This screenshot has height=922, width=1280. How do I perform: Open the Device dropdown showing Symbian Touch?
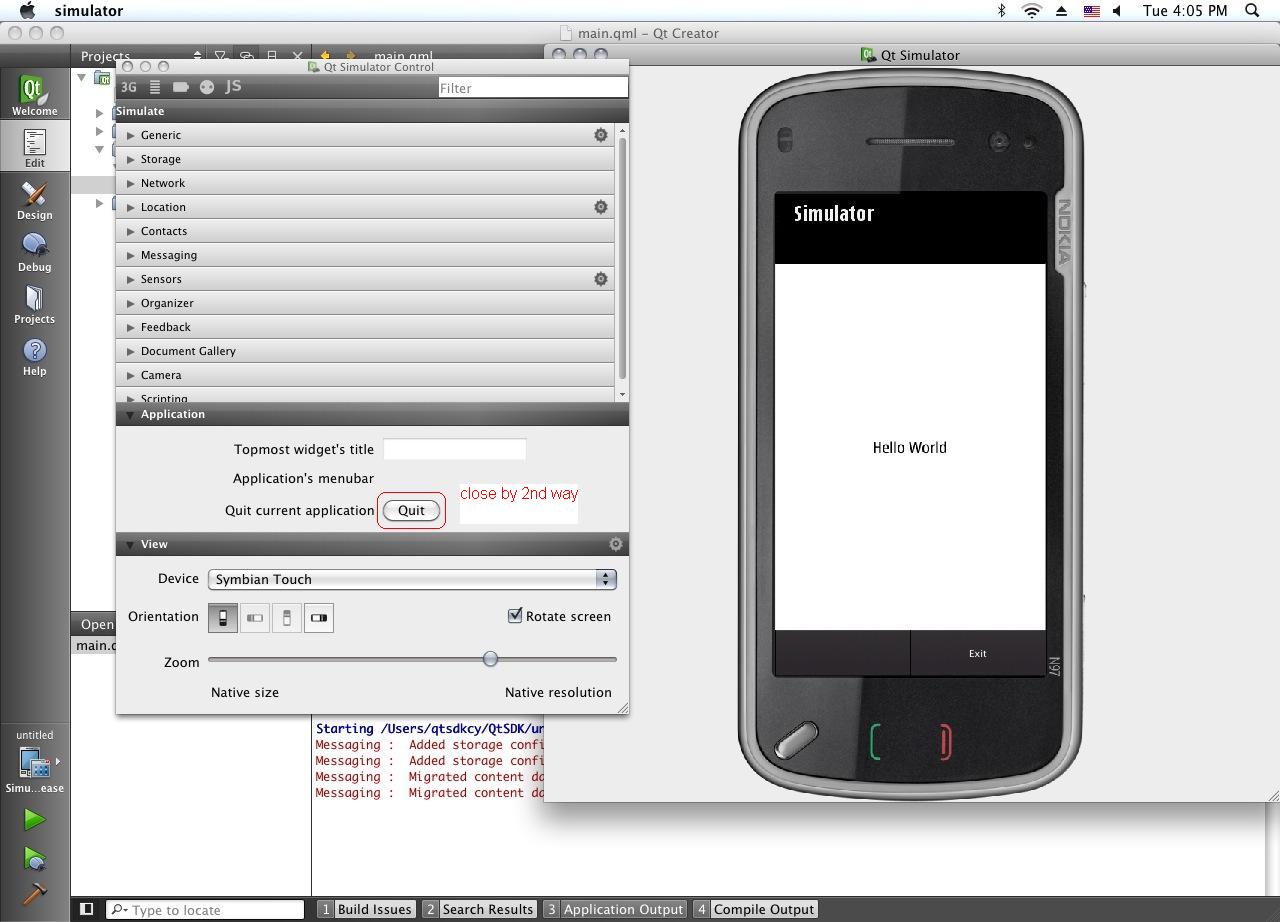click(x=412, y=579)
